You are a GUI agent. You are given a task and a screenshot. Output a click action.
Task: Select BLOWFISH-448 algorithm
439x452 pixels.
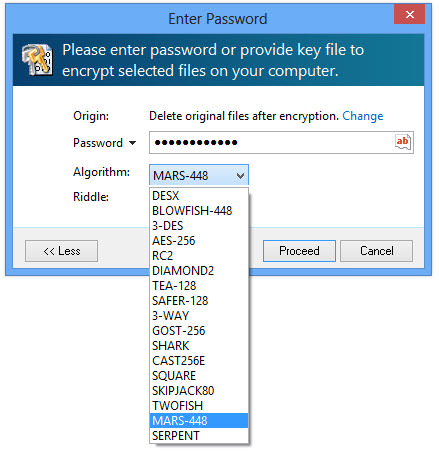(199, 211)
